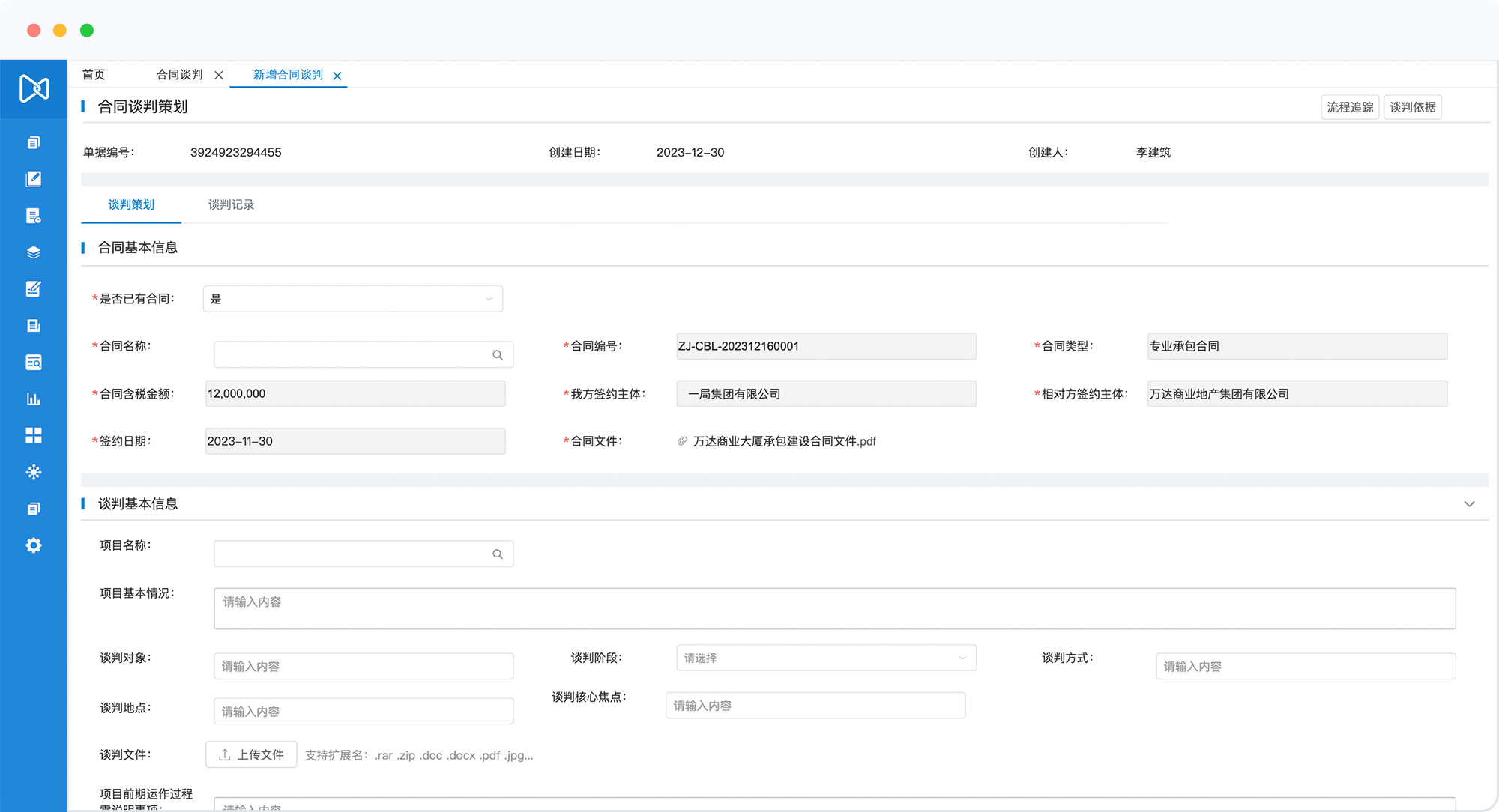Collapse the 谈判基本信息 section
1499x812 pixels.
(x=1469, y=504)
